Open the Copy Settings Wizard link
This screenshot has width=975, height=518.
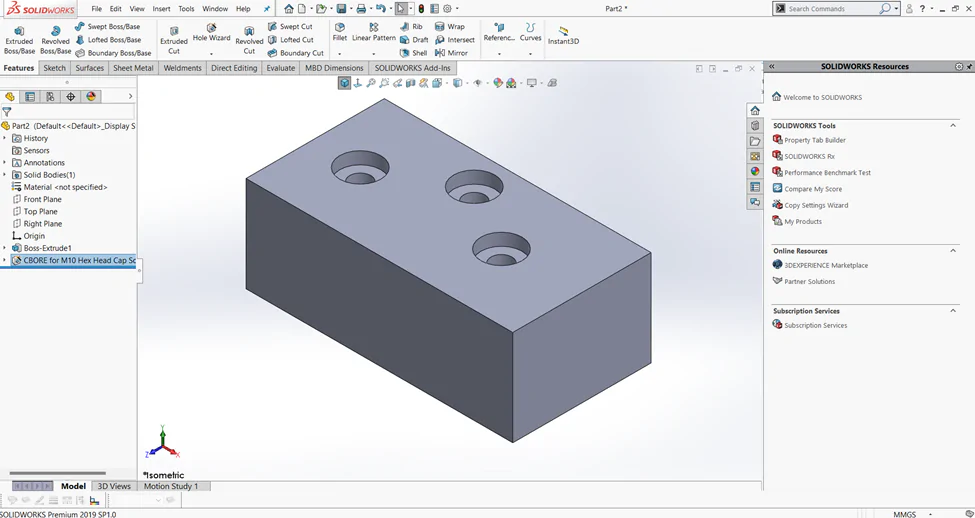click(x=810, y=205)
